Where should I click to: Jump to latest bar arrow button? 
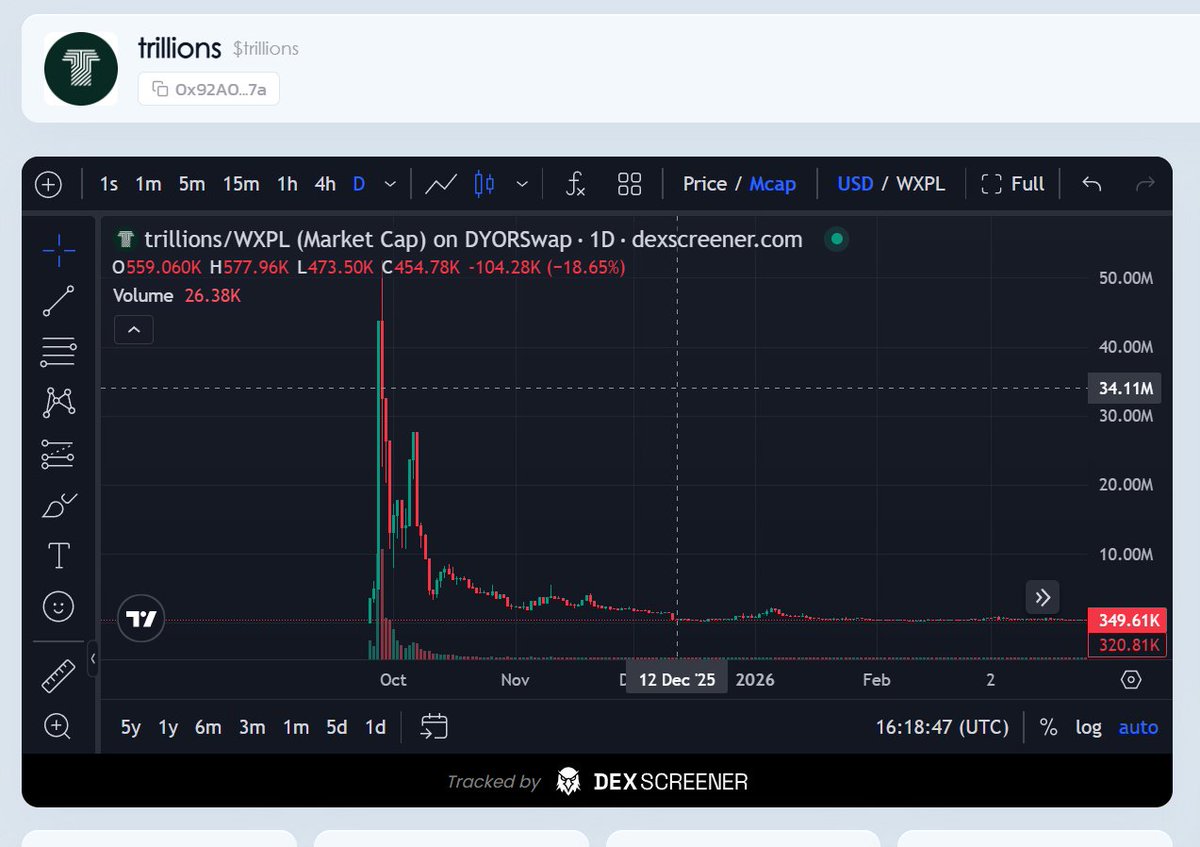coord(1042,598)
